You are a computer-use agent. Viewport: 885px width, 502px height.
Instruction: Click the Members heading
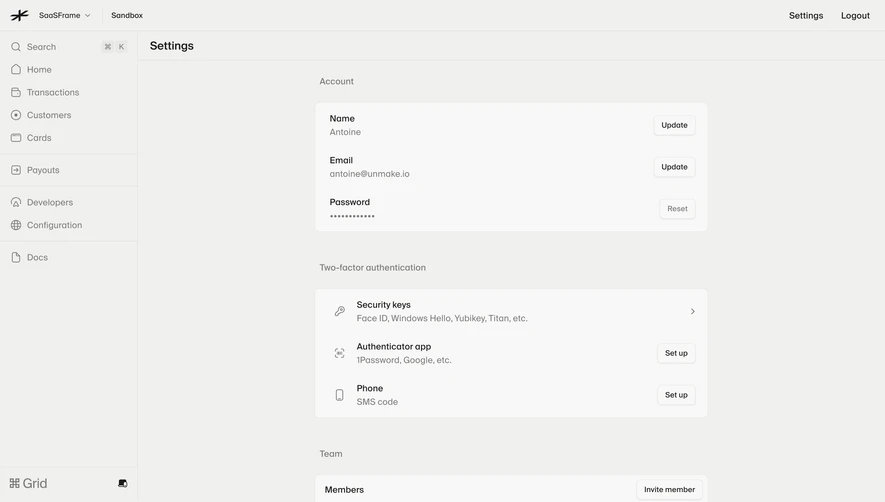click(x=344, y=490)
